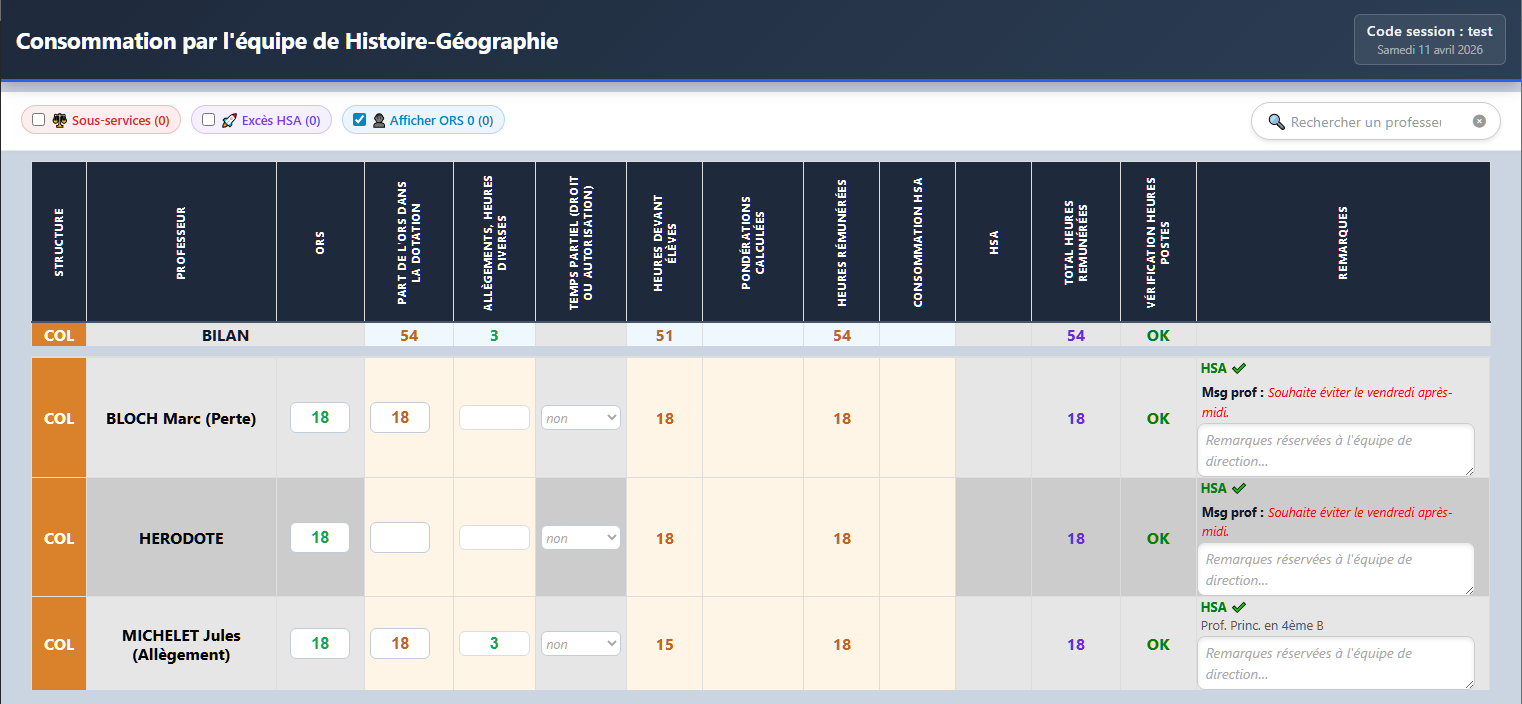Click the BILAN row label
This screenshot has height=704, width=1522.
[226, 335]
